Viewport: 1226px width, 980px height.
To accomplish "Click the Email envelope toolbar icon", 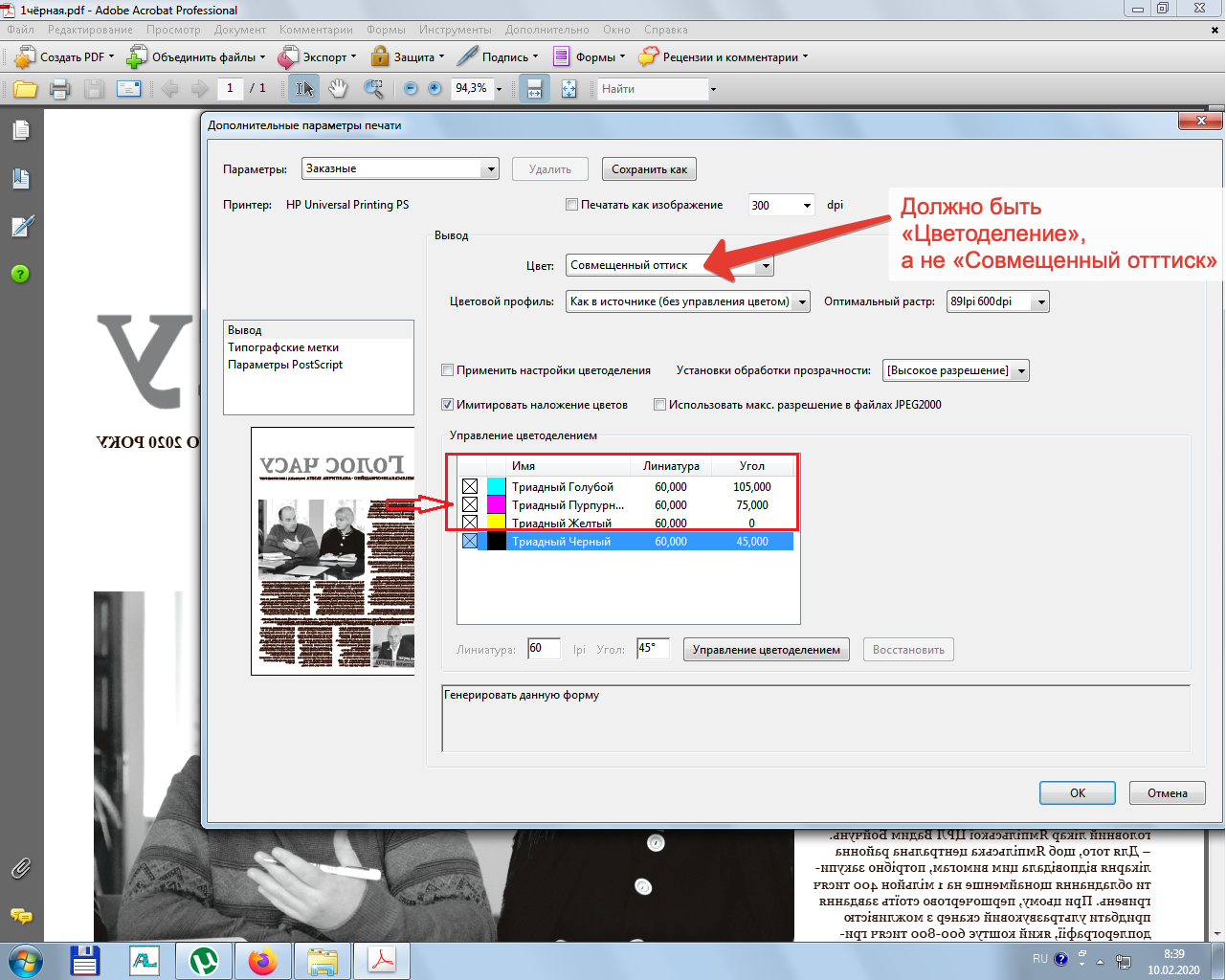I will [x=128, y=89].
